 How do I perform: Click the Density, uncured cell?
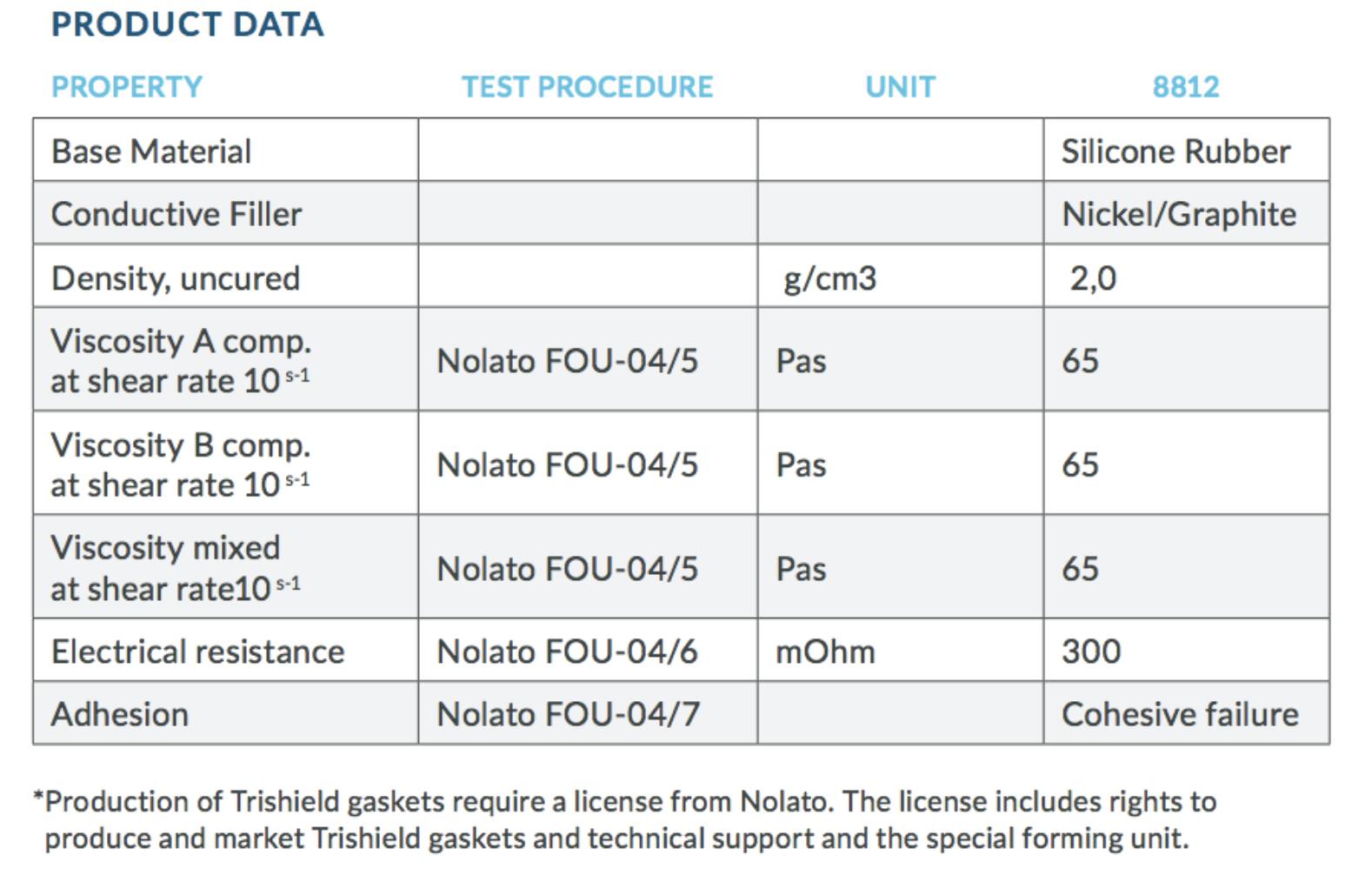tap(226, 276)
